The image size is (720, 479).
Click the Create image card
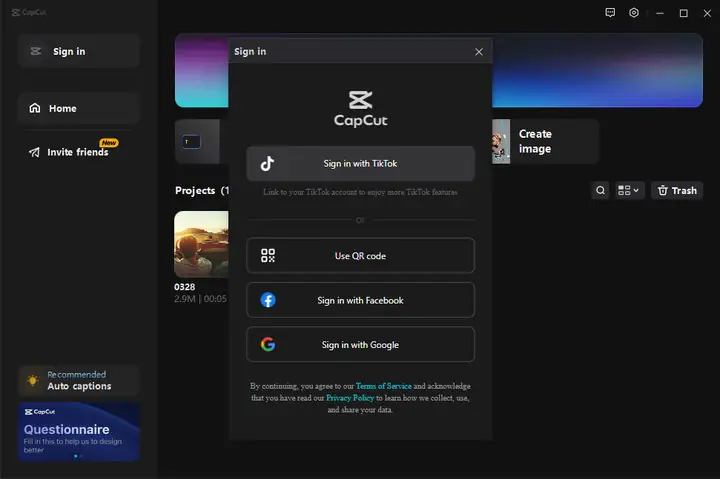coord(545,141)
